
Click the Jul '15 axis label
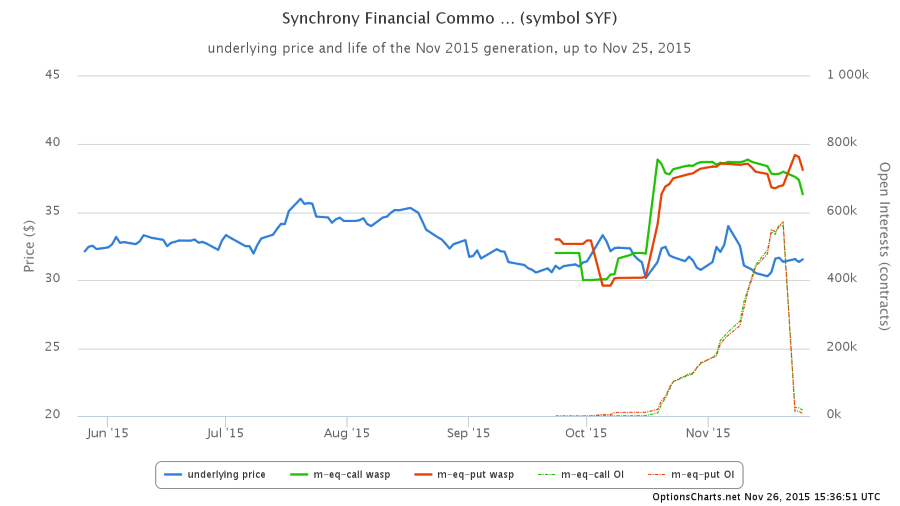click(x=225, y=433)
